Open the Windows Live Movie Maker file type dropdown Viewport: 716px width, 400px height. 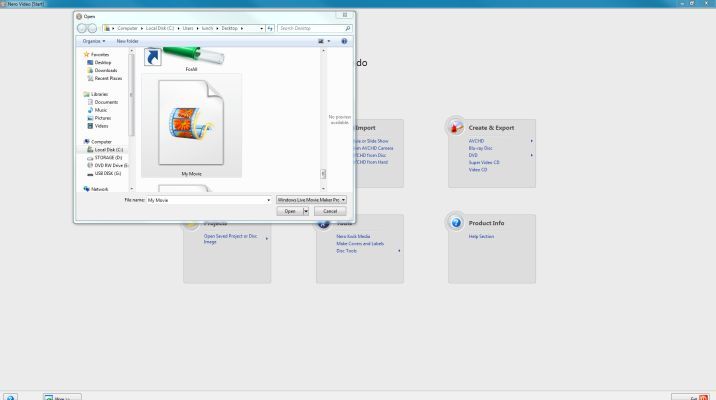coord(311,200)
